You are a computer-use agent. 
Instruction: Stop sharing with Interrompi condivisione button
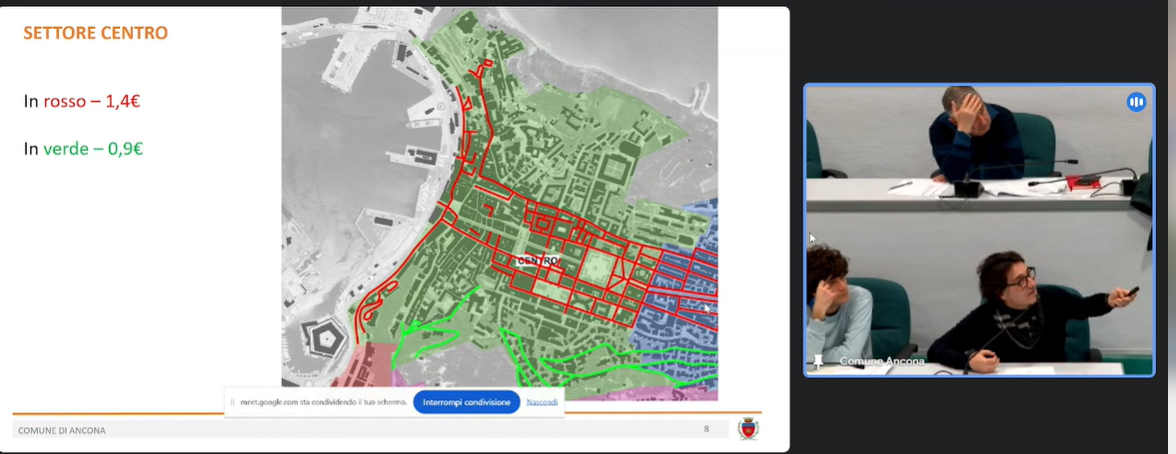[466, 402]
